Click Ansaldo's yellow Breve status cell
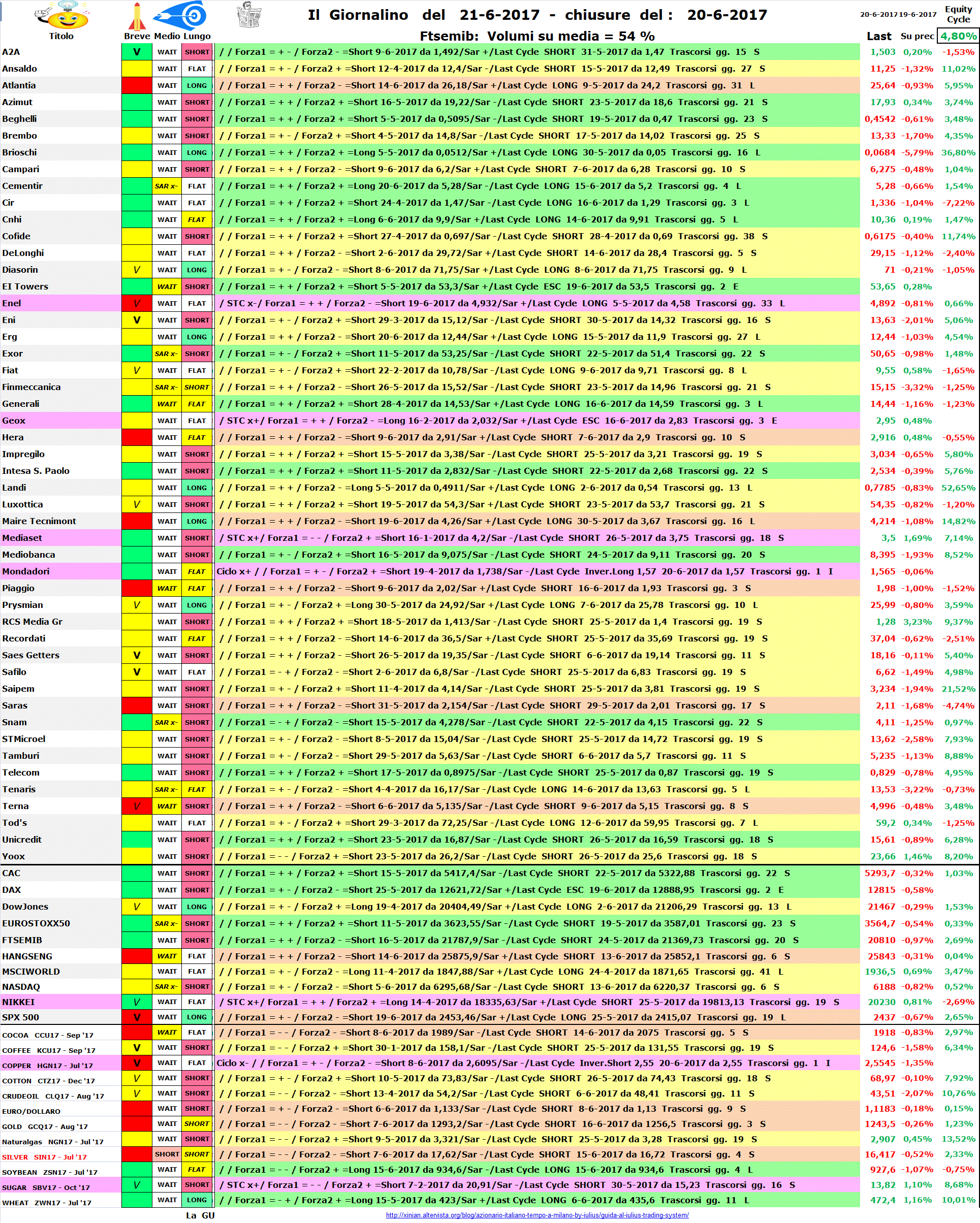Viewport: 980px width, 1223px height. coord(137,69)
